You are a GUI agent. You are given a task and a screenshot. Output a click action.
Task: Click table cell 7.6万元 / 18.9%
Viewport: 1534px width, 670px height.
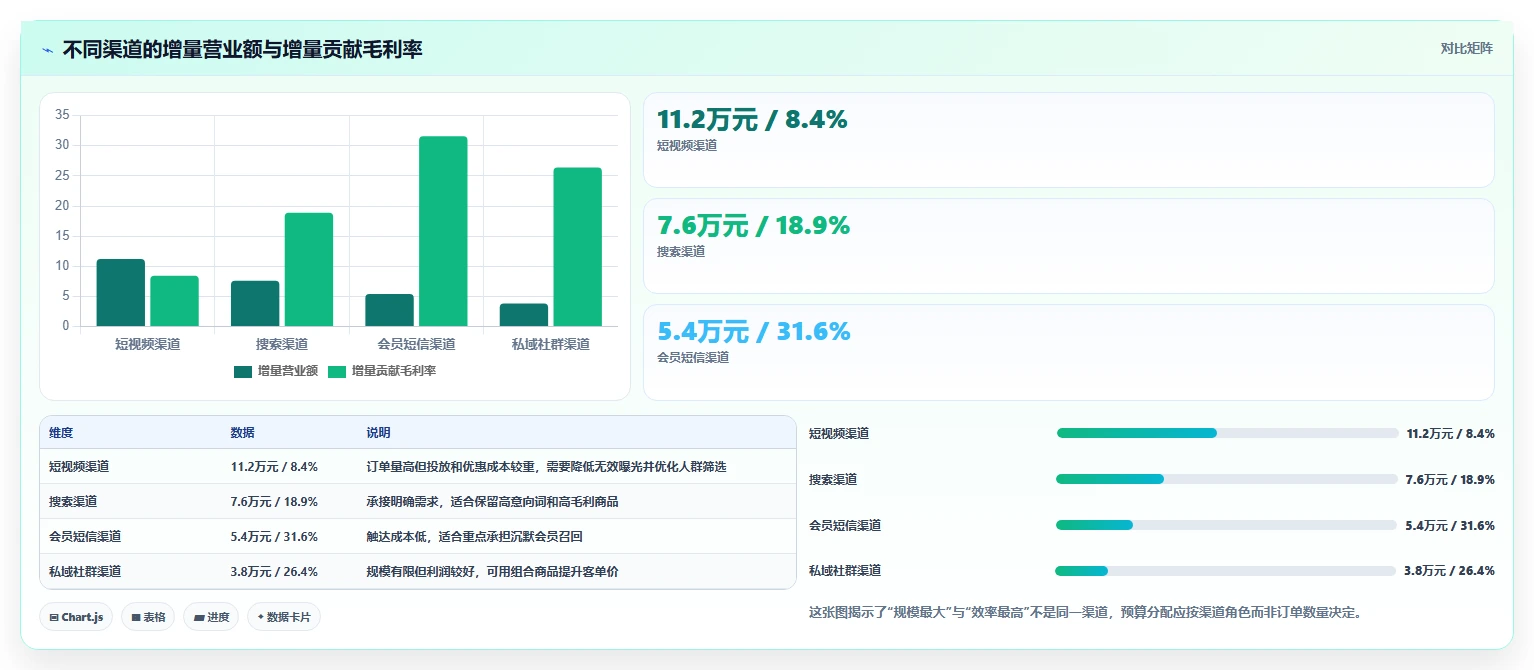coord(274,501)
